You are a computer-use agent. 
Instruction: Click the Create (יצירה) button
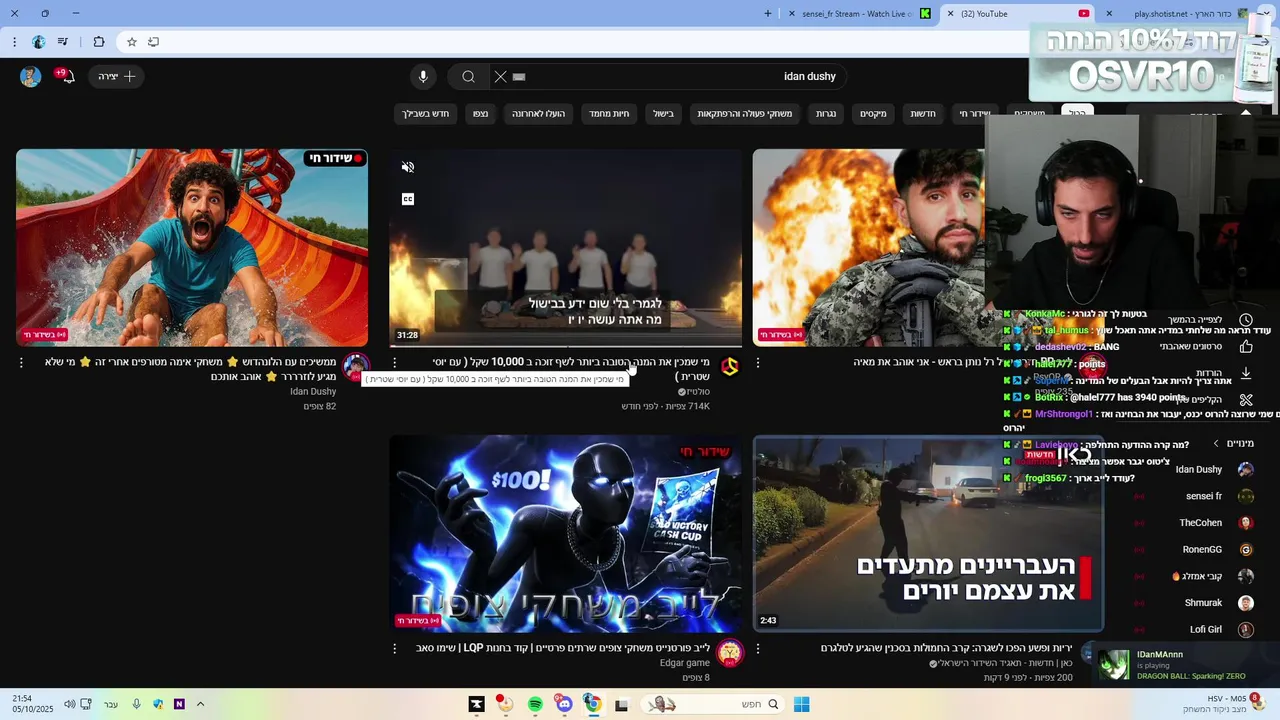117,76
